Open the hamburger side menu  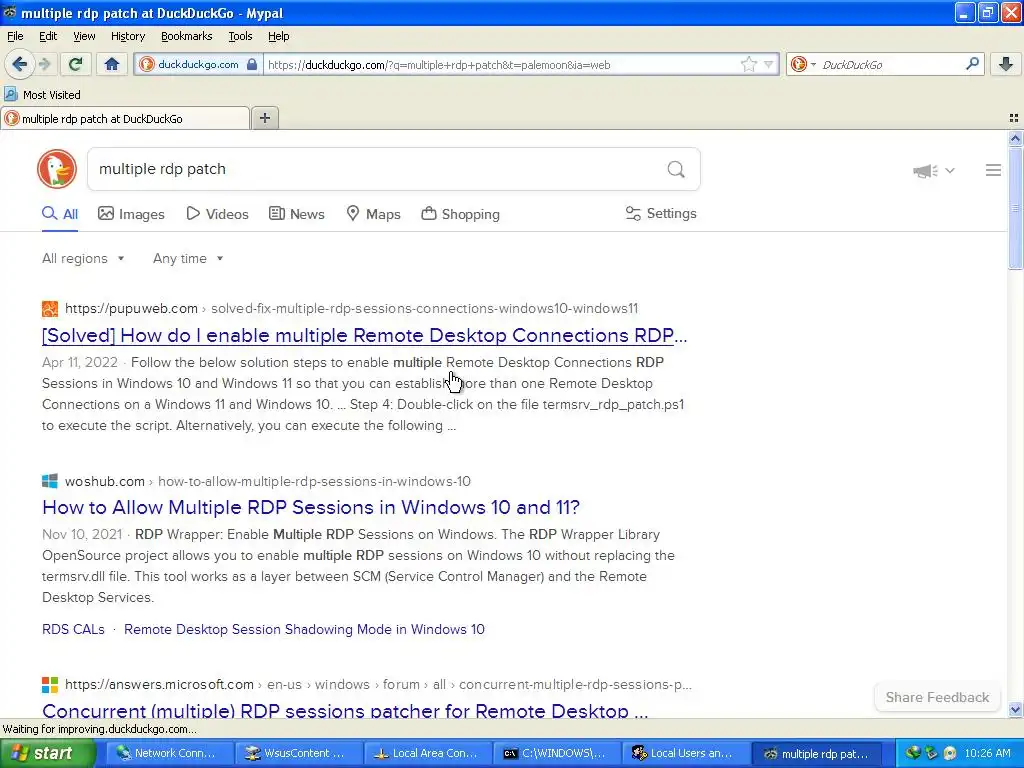(993, 170)
